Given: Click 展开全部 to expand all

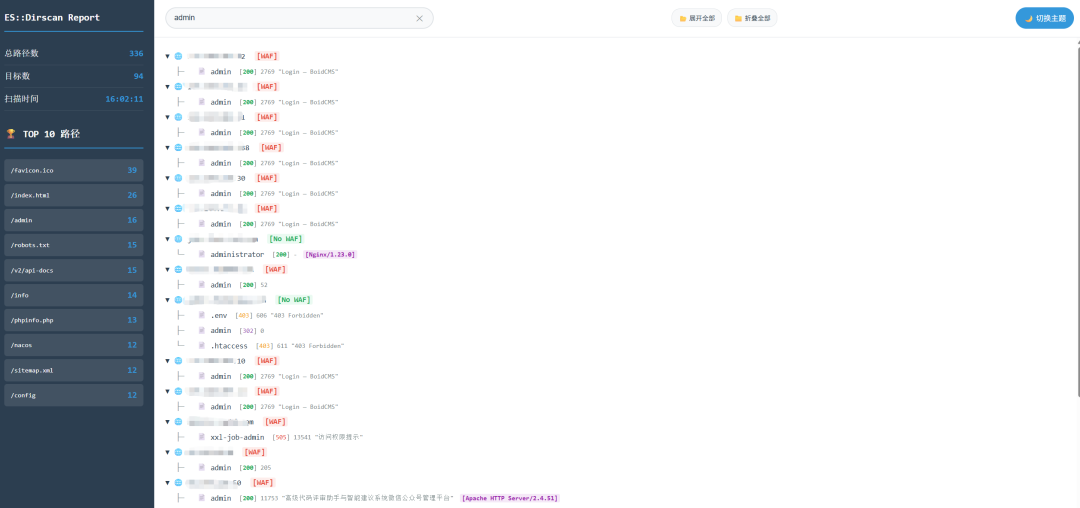Looking at the screenshot, I should pyautogui.click(x=696, y=18).
